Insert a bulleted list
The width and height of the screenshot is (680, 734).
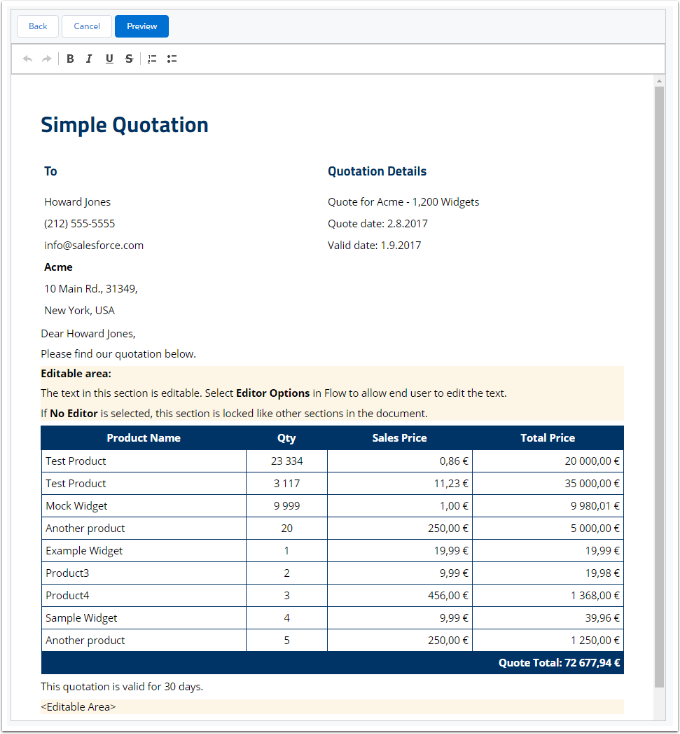click(172, 59)
